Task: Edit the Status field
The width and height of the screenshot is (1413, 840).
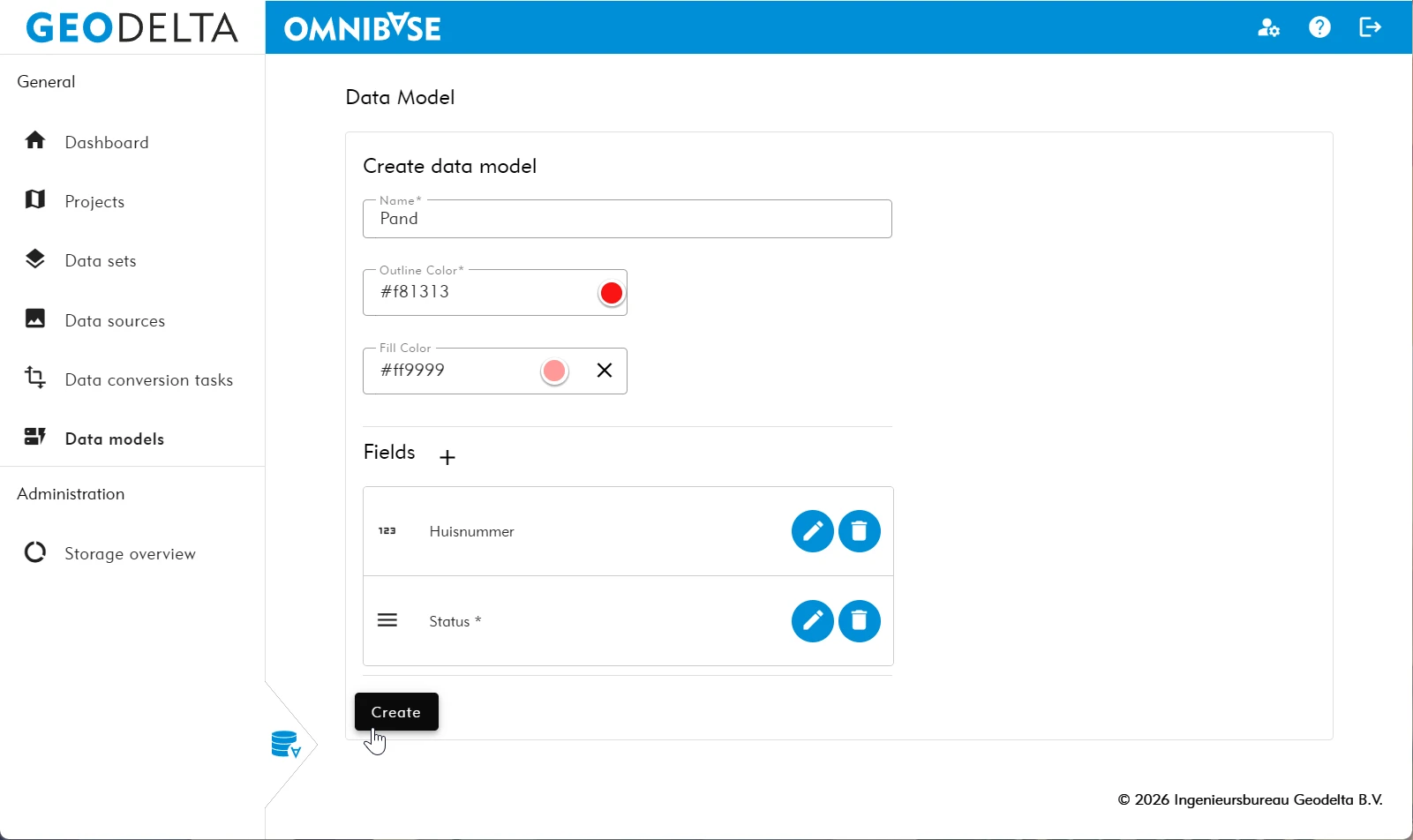Action: coord(812,621)
